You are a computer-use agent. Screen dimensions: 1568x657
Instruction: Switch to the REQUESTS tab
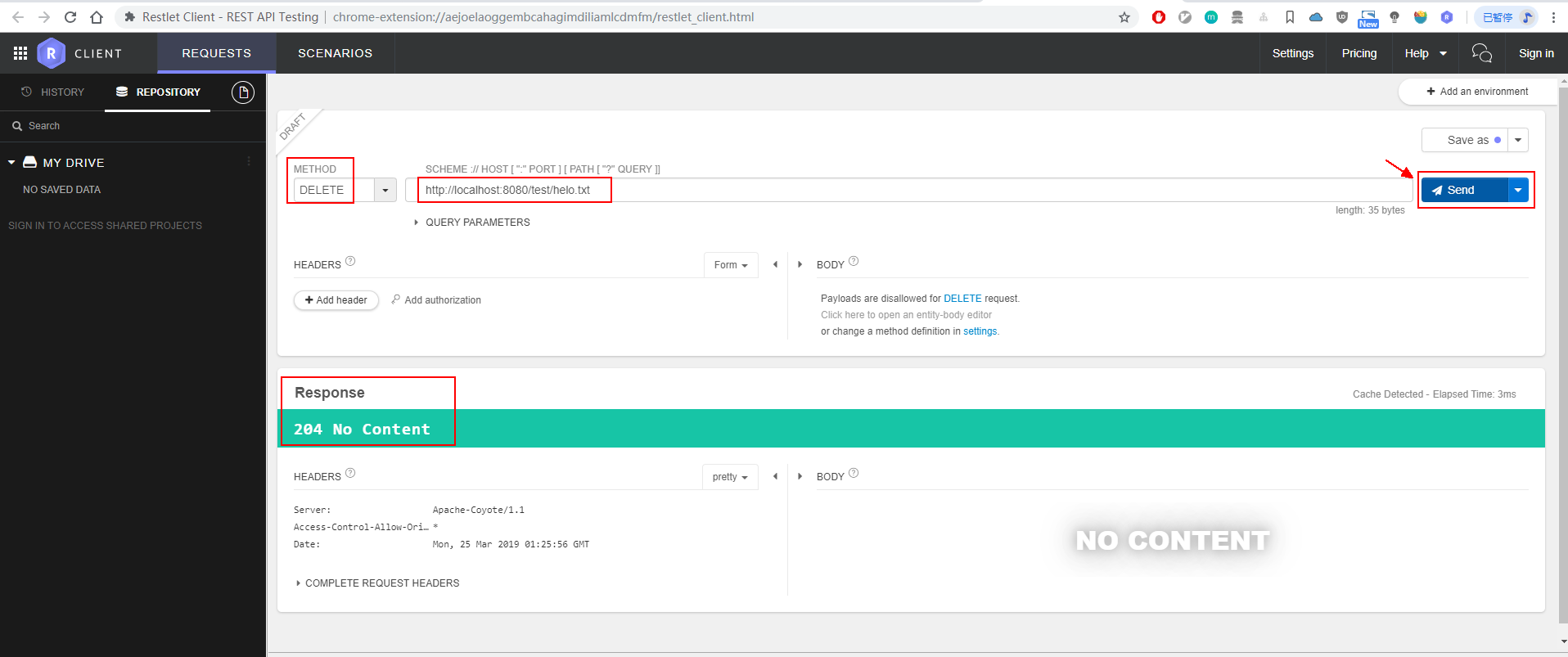(x=216, y=53)
